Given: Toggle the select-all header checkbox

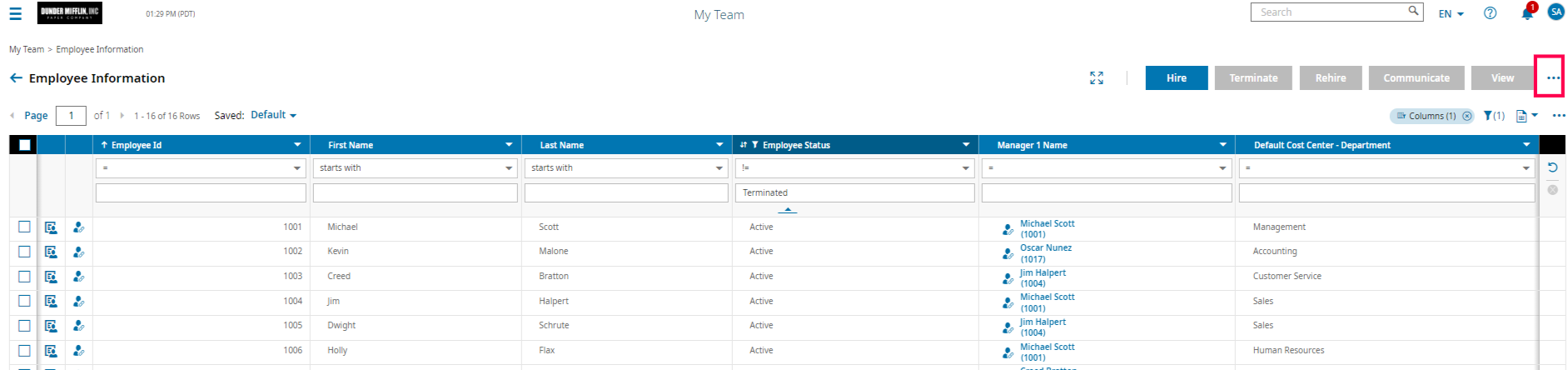Looking at the screenshot, I should coord(25,145).
